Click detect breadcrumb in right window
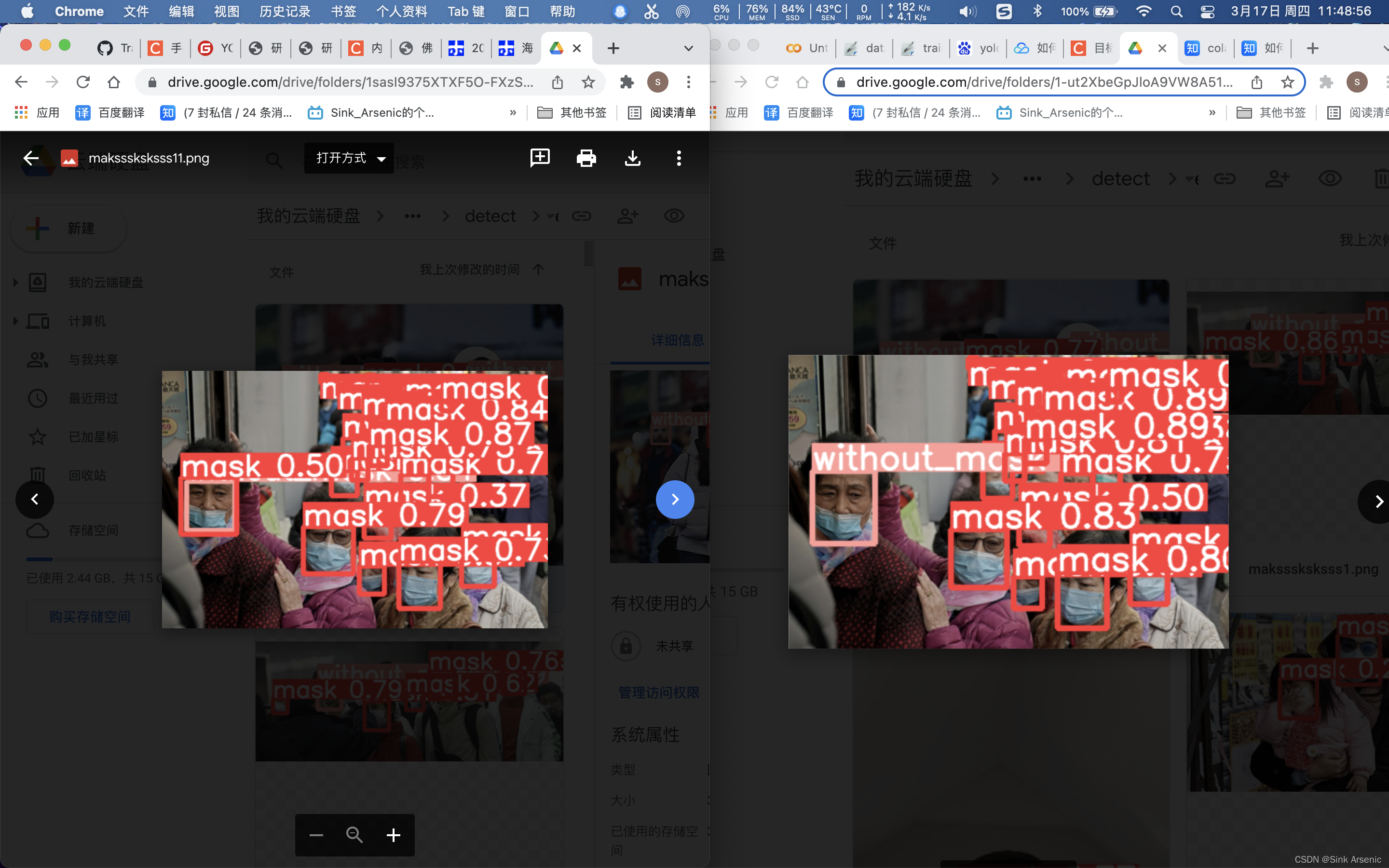The width and height of the screenshot is (1389, 868). pyautogui.click(x=1120, y=178)
